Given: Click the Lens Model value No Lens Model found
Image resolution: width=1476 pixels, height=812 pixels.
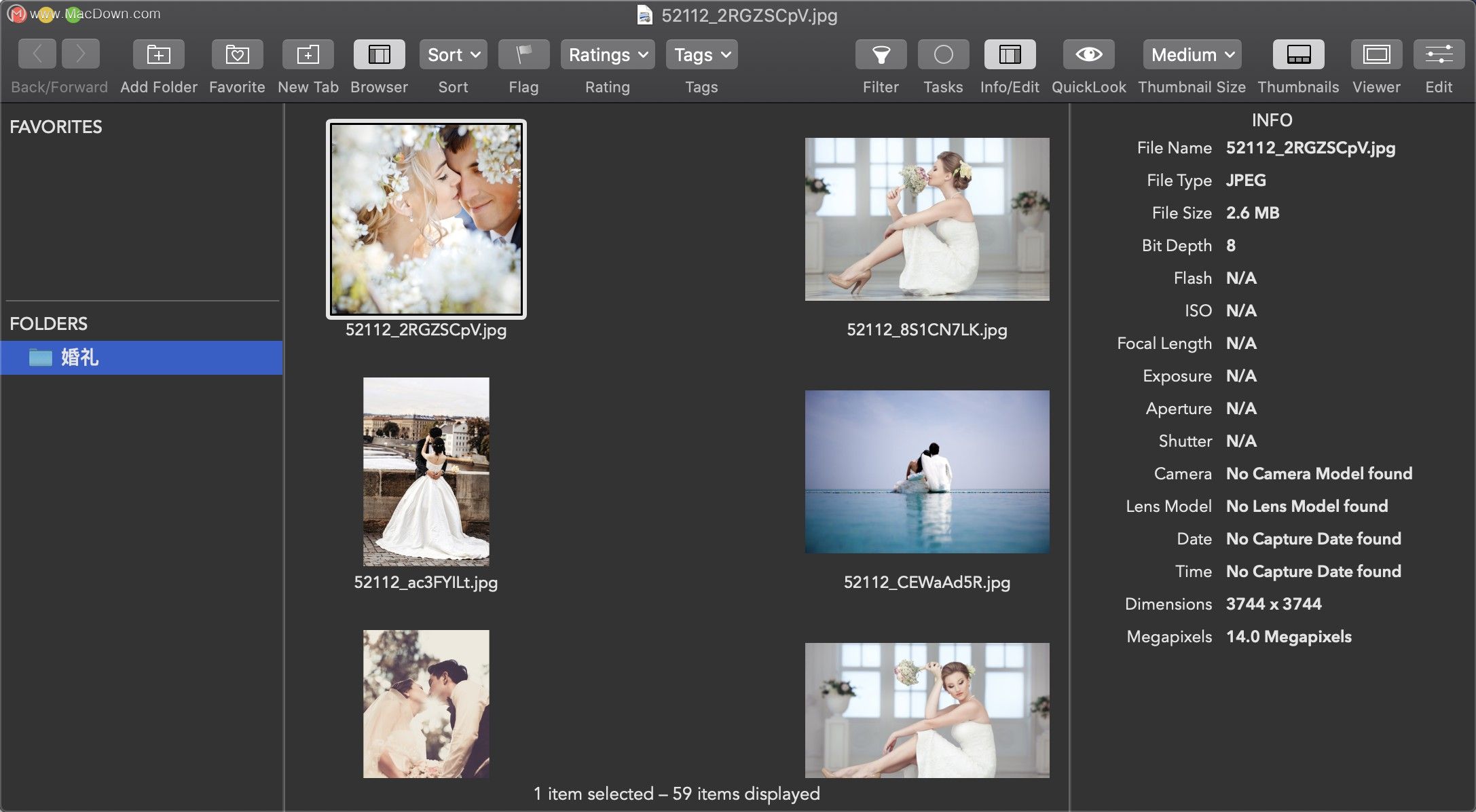Looking at the screenshot, I should (x=1307, y=506).
